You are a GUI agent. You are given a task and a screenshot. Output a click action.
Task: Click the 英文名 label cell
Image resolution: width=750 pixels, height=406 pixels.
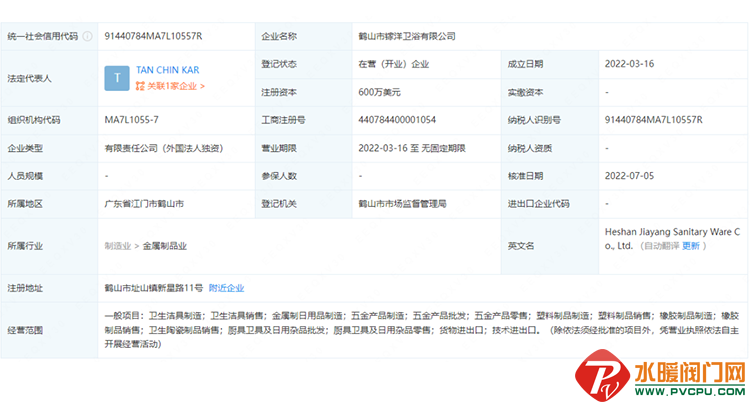(x=550, y=246)
